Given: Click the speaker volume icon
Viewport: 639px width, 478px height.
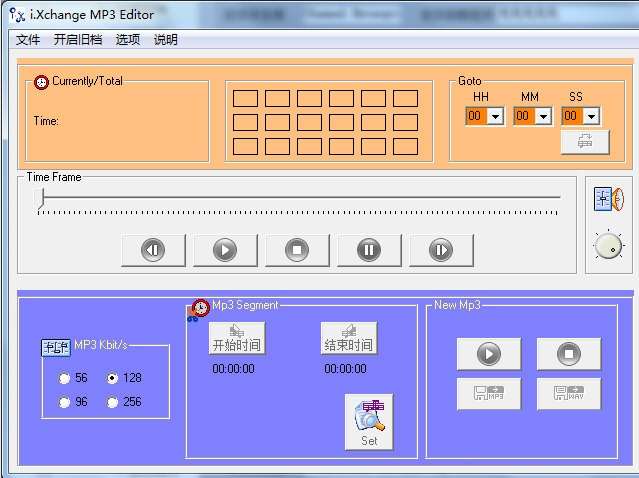Looking at the screenshot, I should tap(608, 199).
